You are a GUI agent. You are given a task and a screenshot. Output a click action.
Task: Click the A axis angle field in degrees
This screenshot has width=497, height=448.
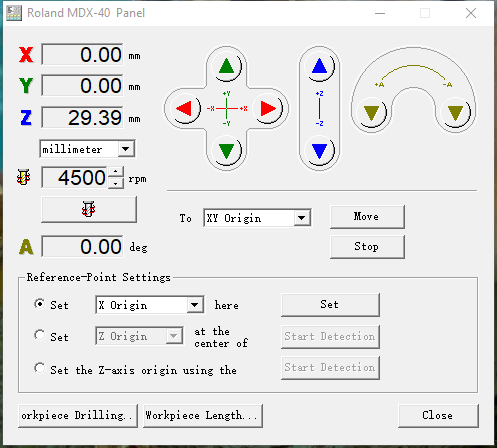82,246
